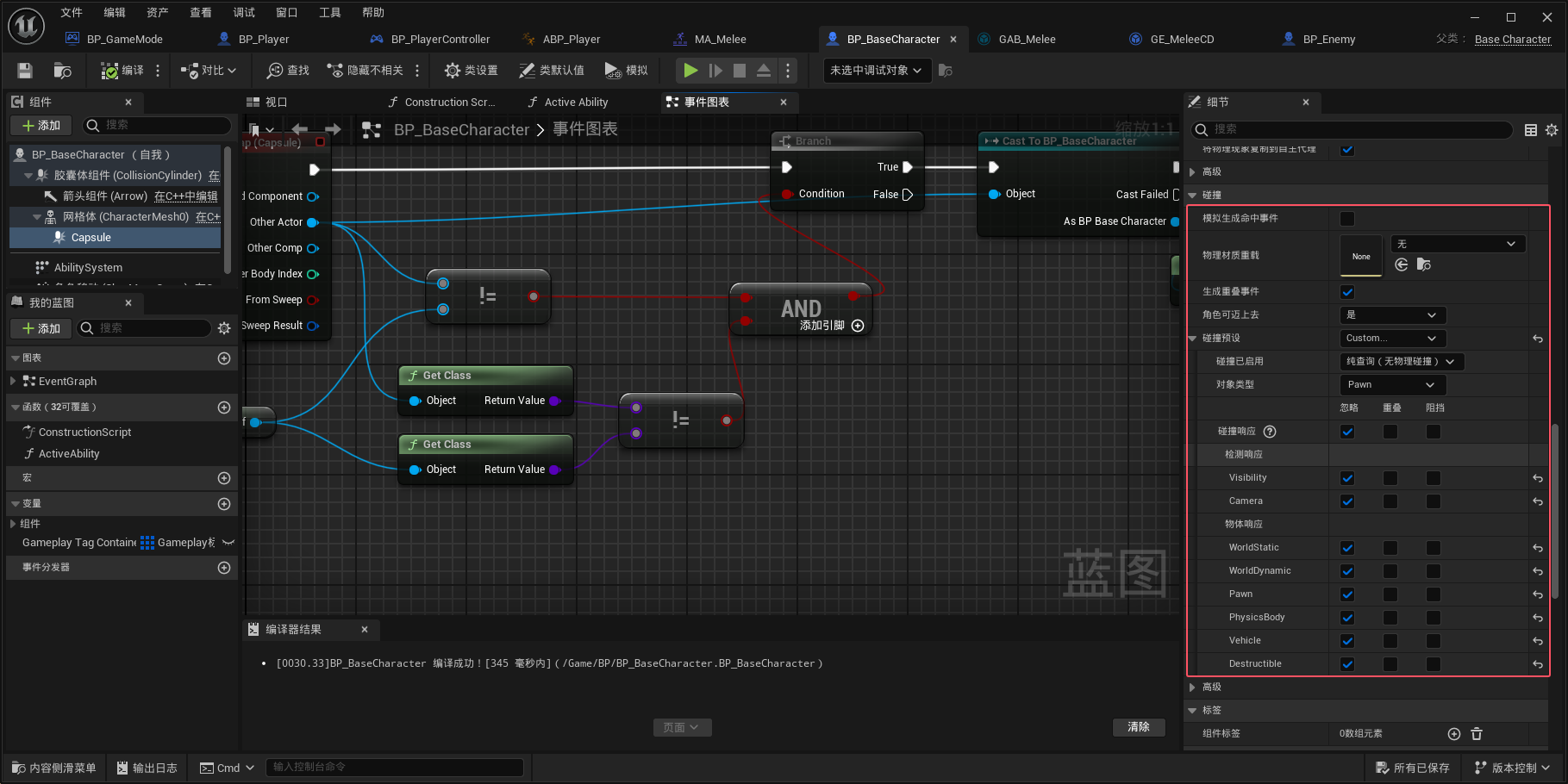Set PhysicsBody response to Block
The width and height of the screenshot is (1568, 784).
[1434, 618]
